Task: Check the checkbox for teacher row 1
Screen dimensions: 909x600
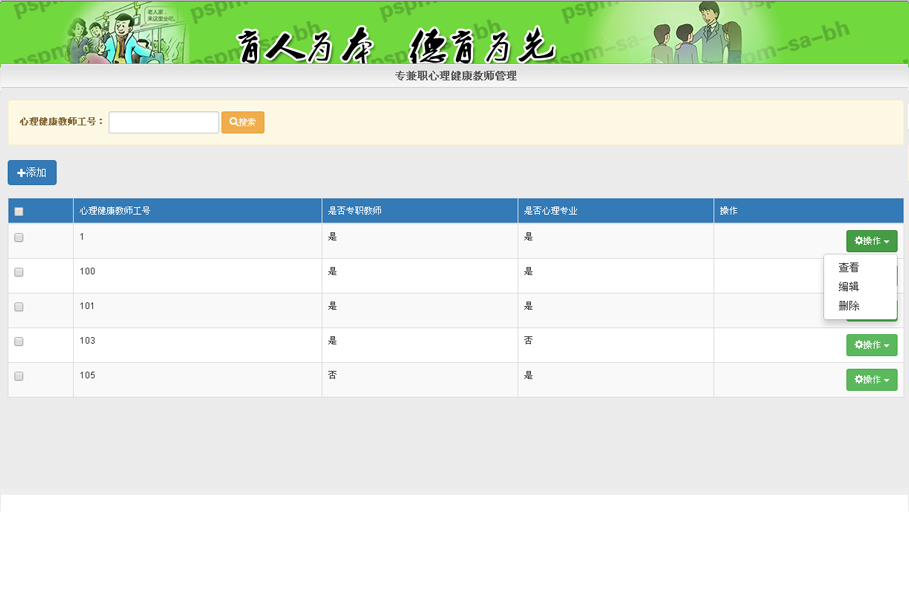Action: tap(19, 237)
